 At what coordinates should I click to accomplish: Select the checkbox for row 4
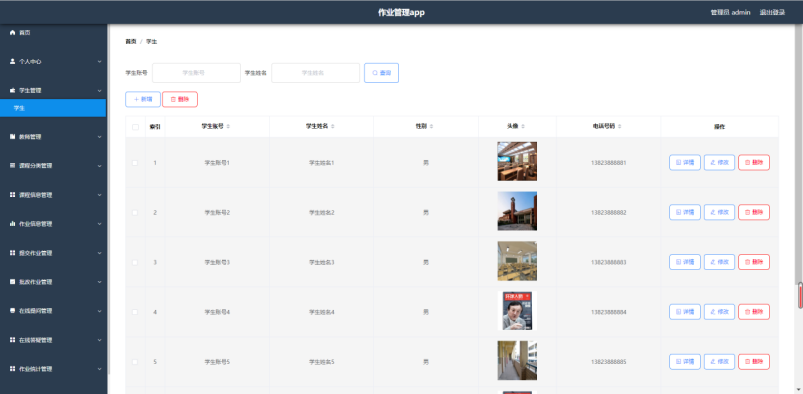(135, 312)
